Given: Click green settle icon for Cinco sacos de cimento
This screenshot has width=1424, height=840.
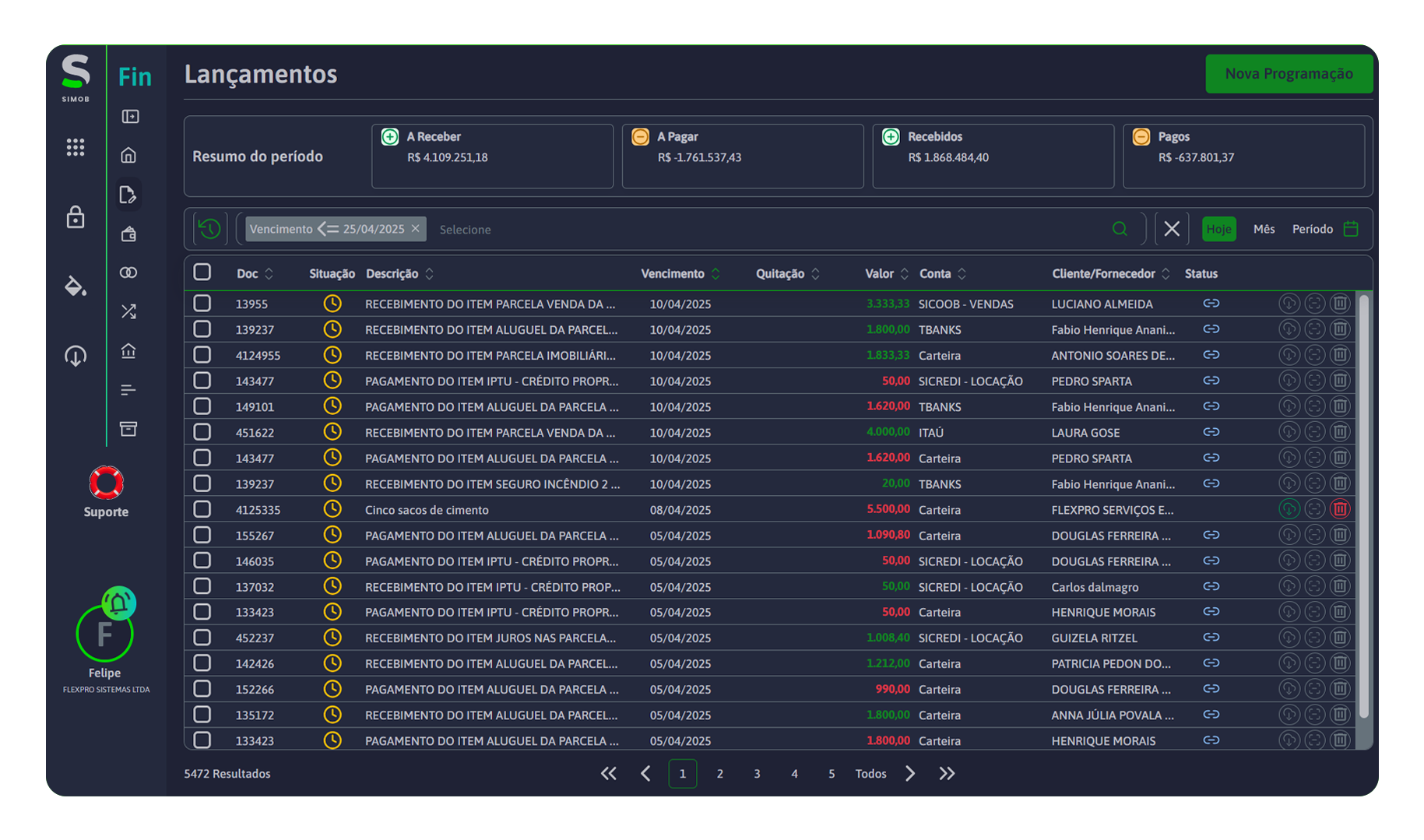Looking at the screenshot, I should click(1289, 509).
